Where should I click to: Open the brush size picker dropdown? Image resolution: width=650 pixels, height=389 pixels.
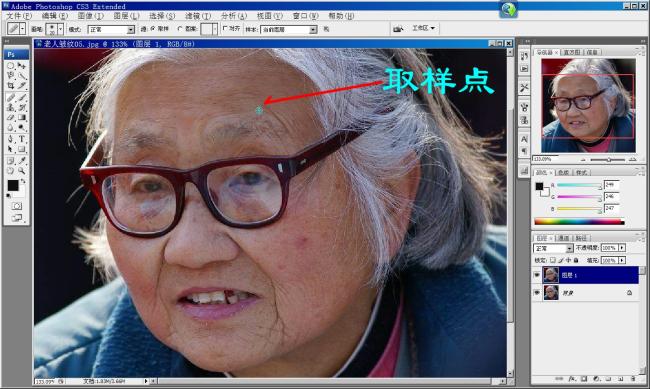click(x=61, y=29)
